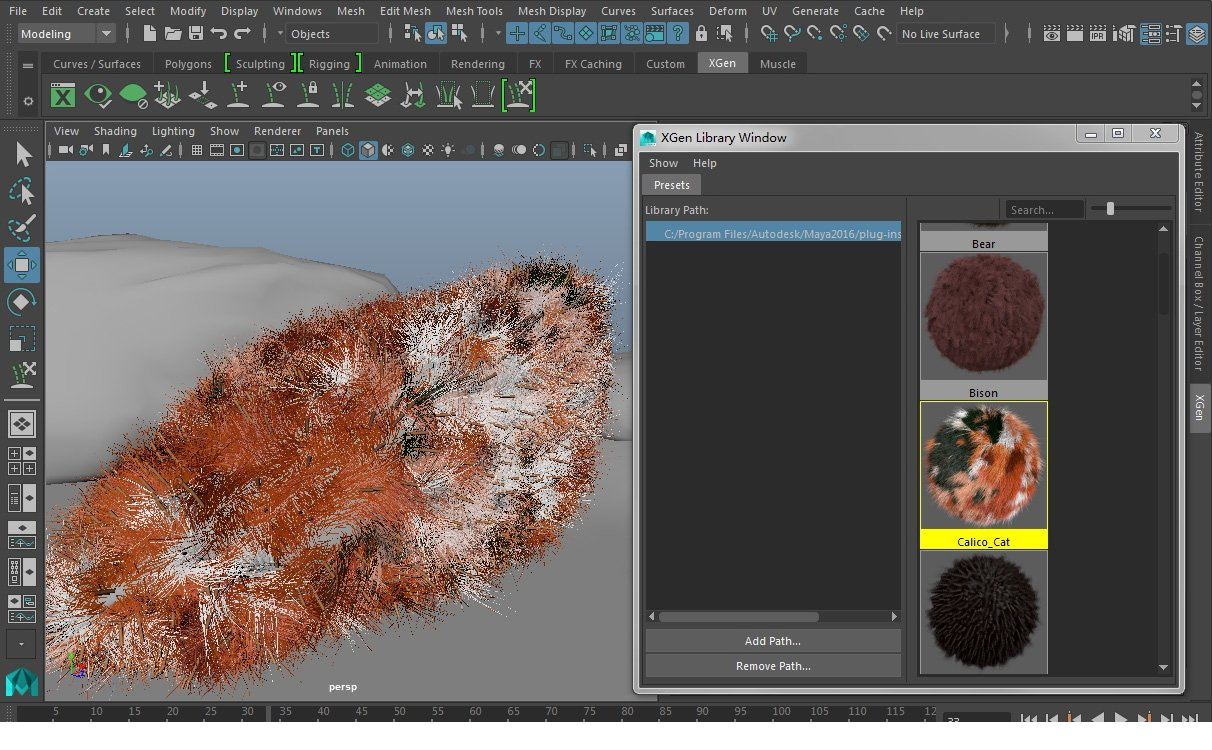Toggle the layered panel icon in status line
Screen dimensions: 1212x750
pos(1197,33)
